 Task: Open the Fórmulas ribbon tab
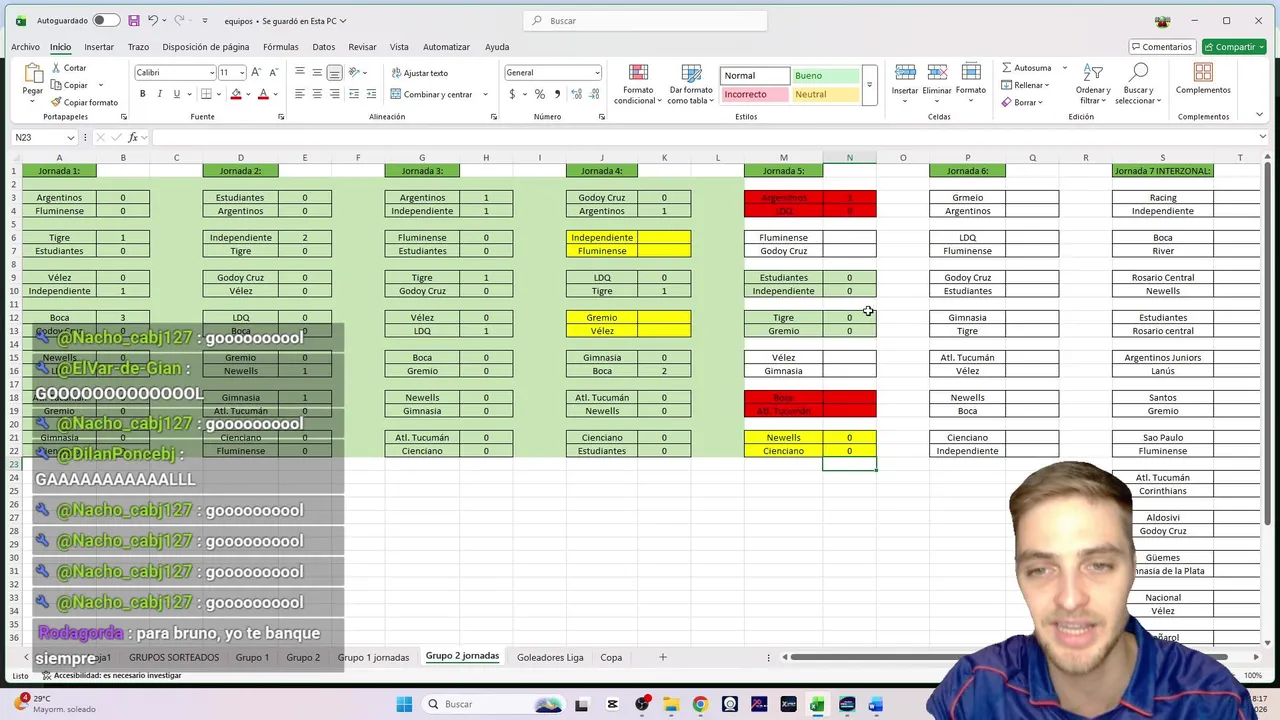(281, 47)
